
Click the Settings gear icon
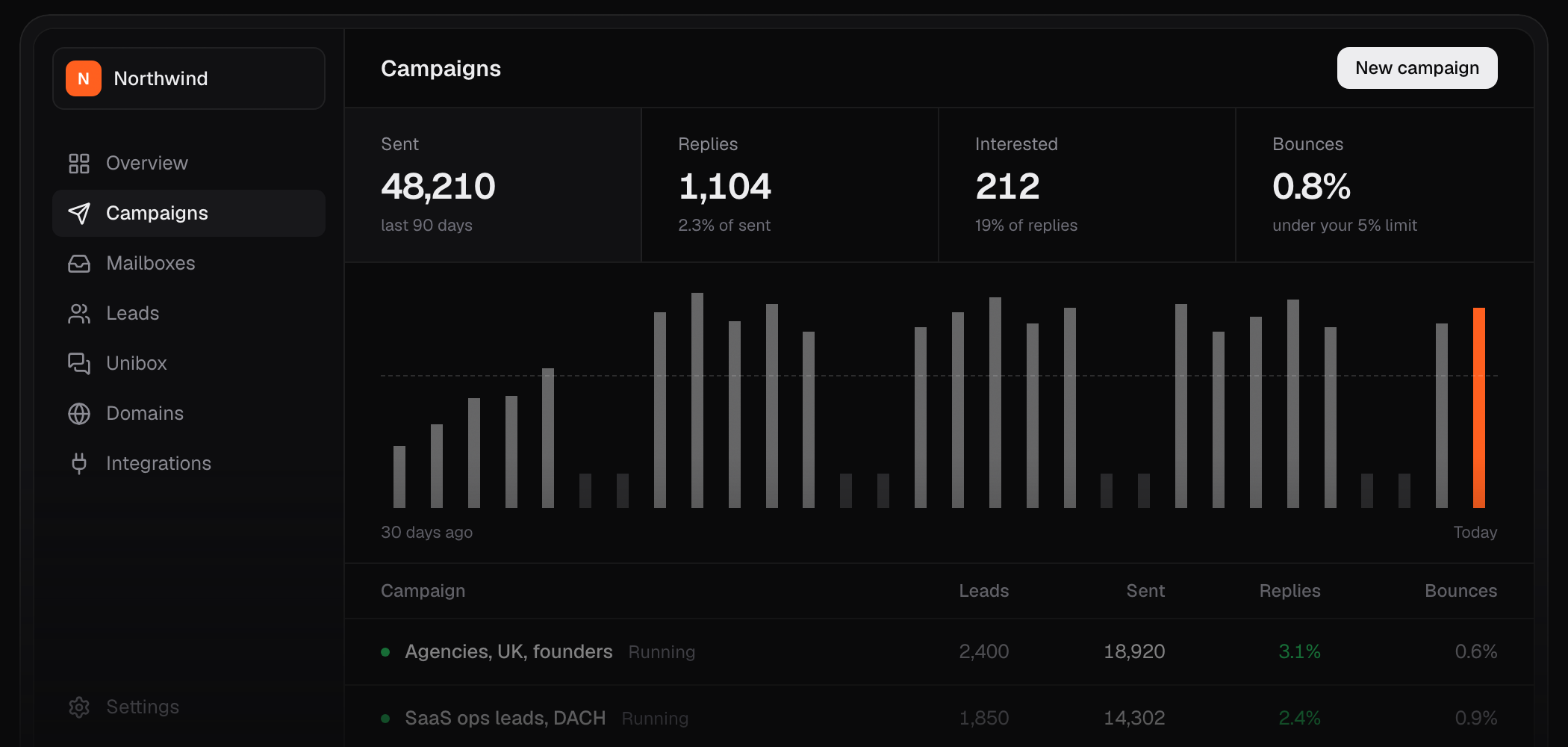(79, 707)
